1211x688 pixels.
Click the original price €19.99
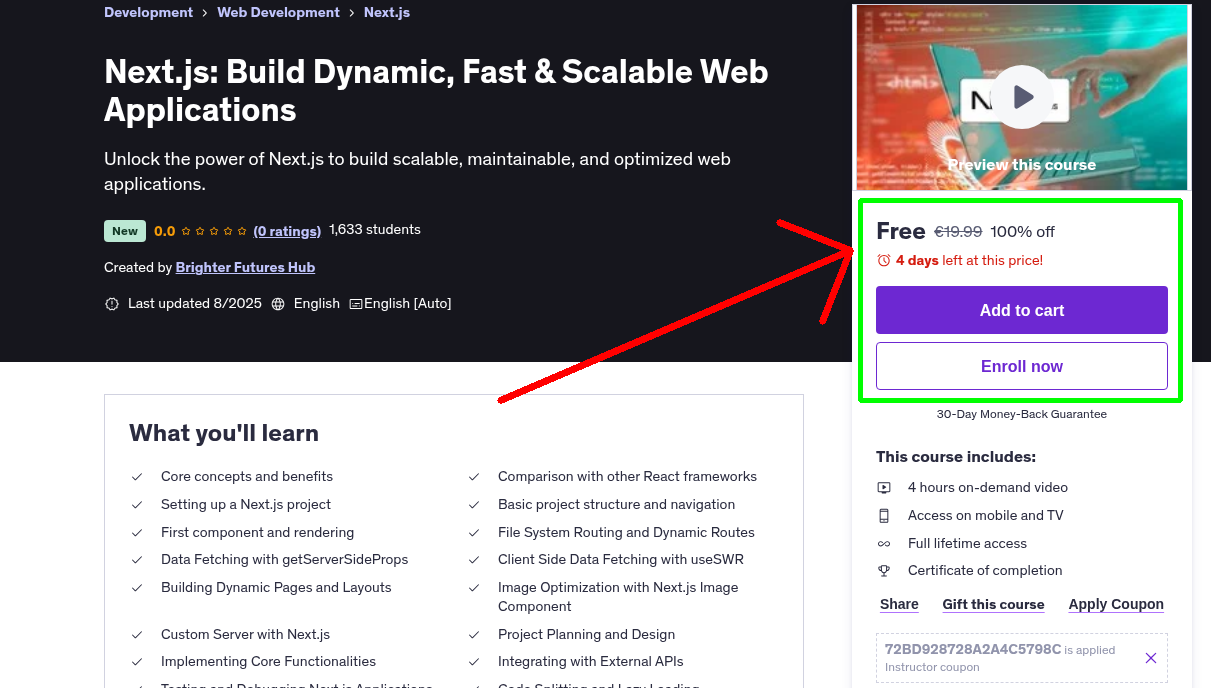tap(958, 232)
